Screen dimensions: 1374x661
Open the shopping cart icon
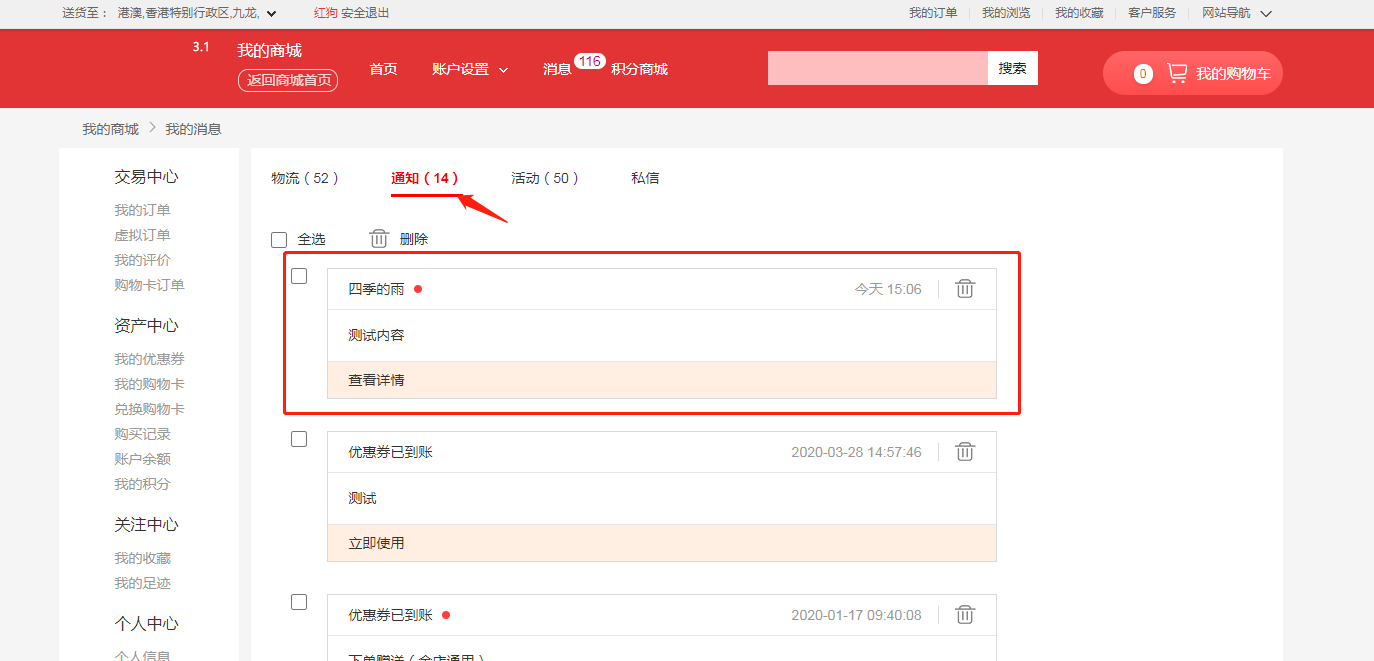[1177, 73]
